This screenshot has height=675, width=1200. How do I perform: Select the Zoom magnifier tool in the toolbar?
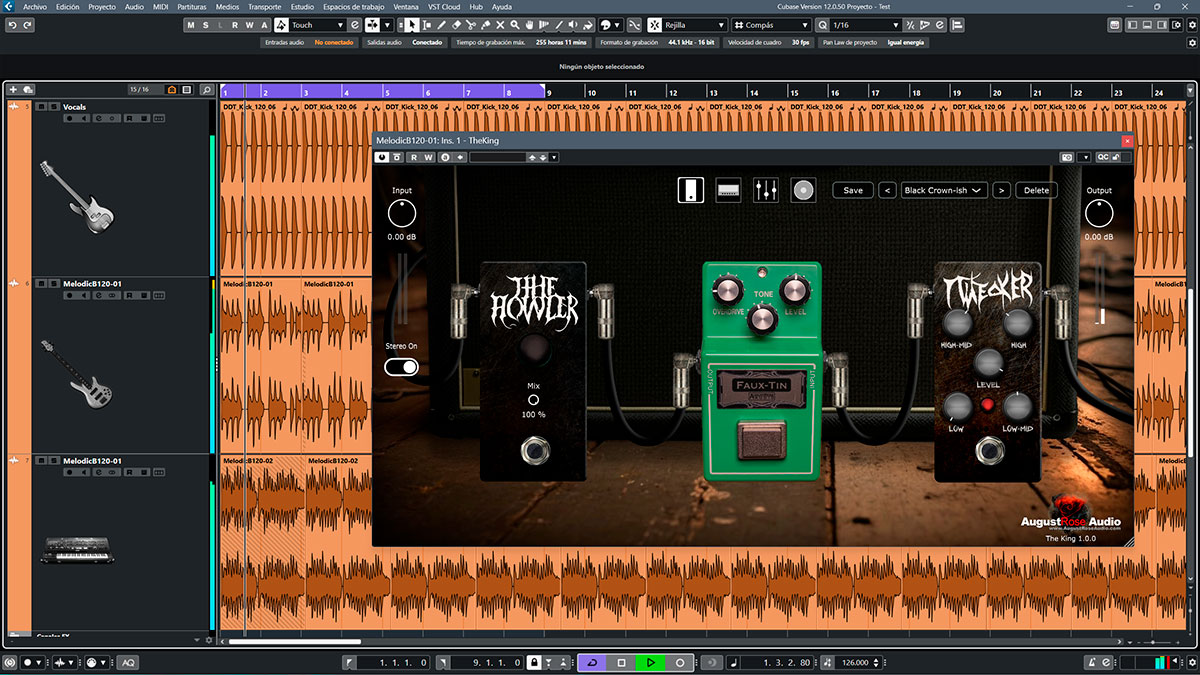point(515,25)
